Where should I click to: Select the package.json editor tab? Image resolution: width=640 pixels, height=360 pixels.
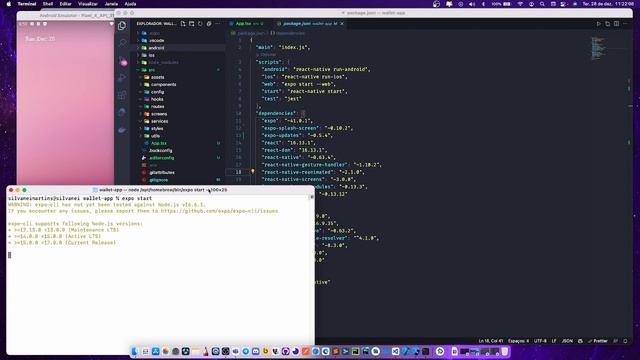309,24
